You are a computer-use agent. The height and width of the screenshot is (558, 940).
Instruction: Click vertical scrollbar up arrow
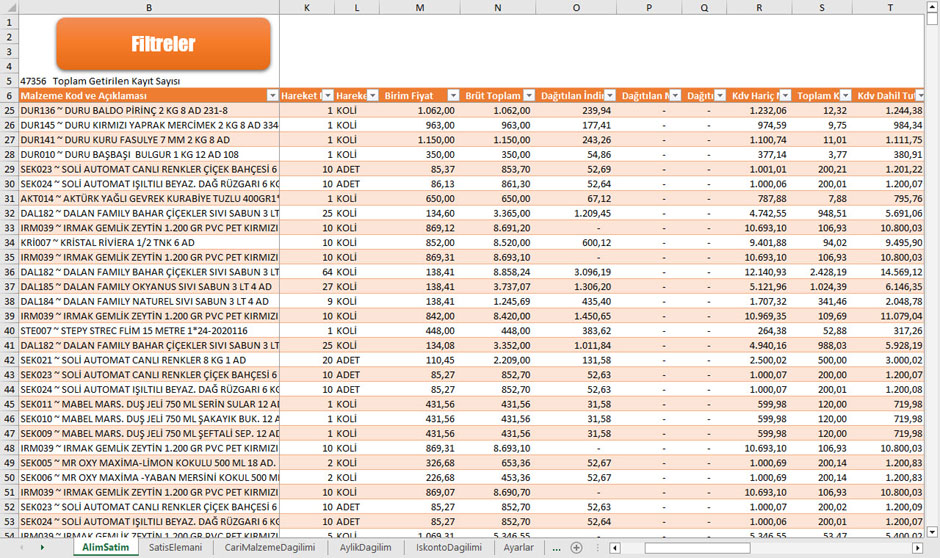(x=932, y=7)
